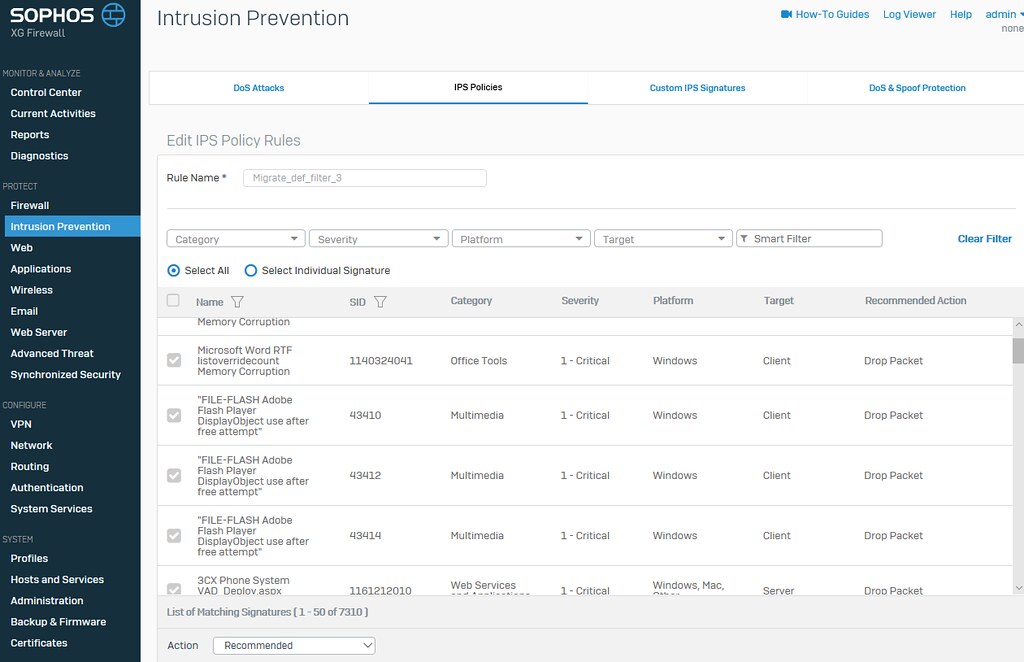The image size is (1024, 662).
Task: Click the Name column filter funnel icon
Action: click(x=237, y=302)
